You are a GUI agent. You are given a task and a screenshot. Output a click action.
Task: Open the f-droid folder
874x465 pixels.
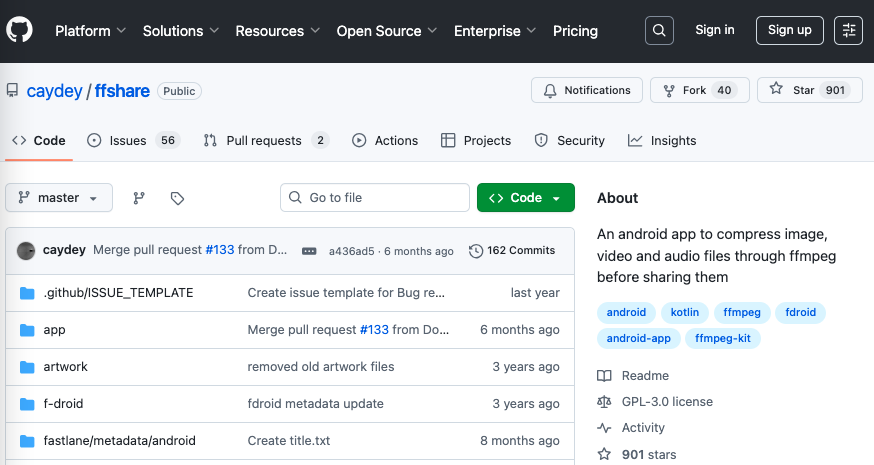coord(63,404)
